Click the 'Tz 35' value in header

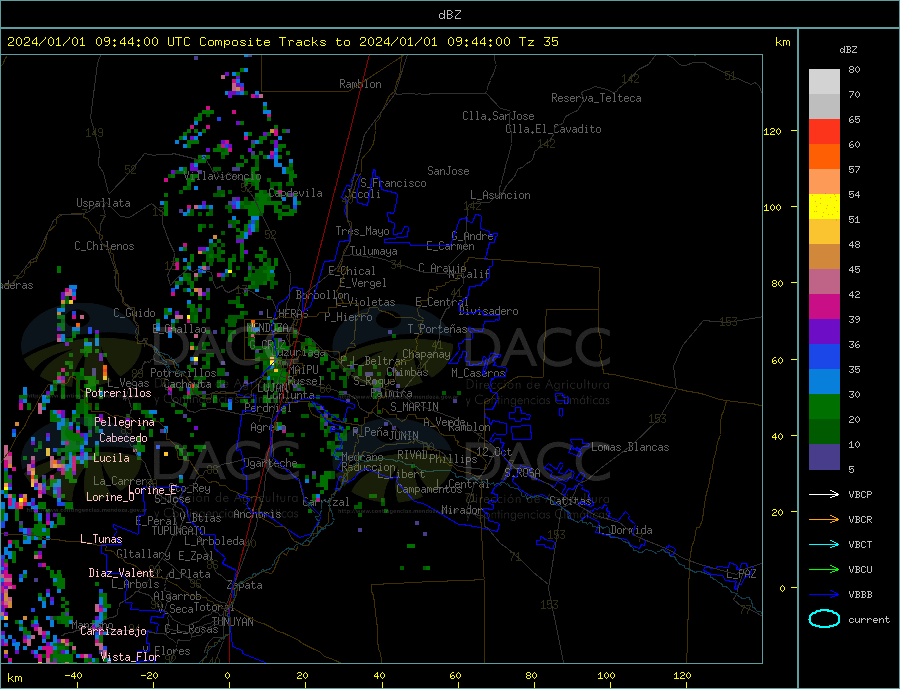(x=538, y=41)
